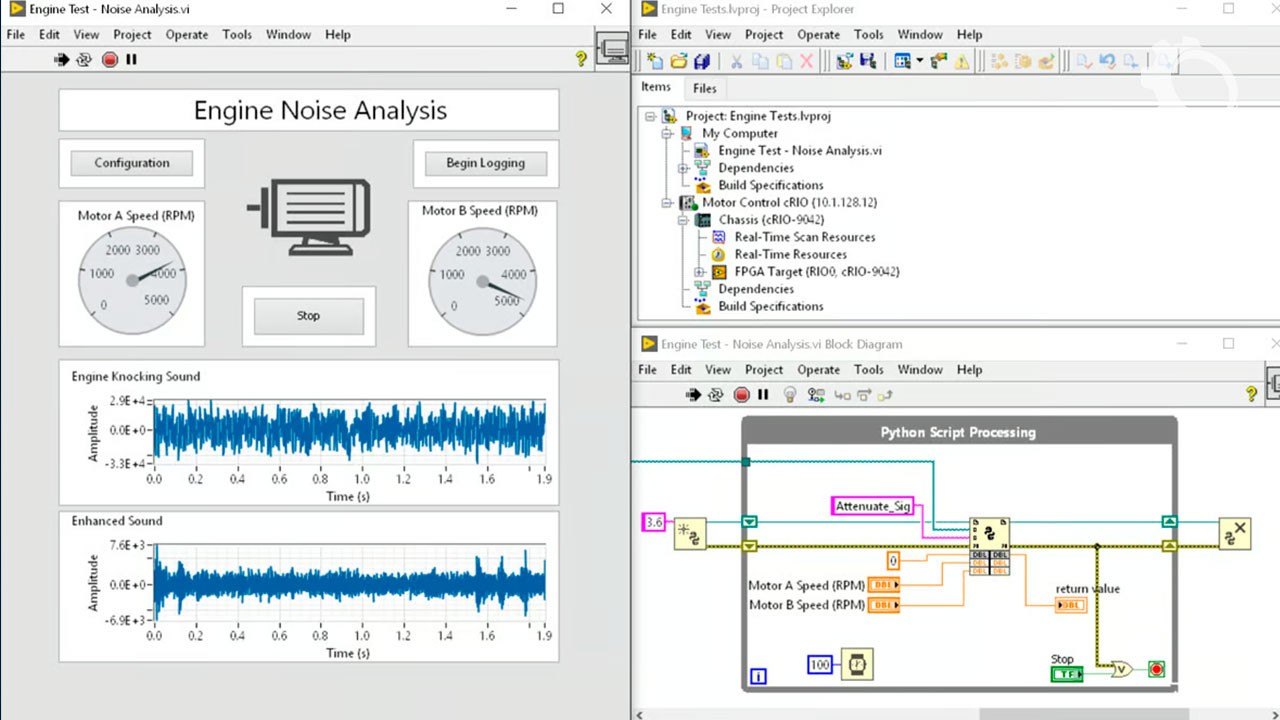This screenshot has width=1280, height=720.
Task: Collapse the My Computer tree node
Action: pyautogui.click(x=667, y=133)
